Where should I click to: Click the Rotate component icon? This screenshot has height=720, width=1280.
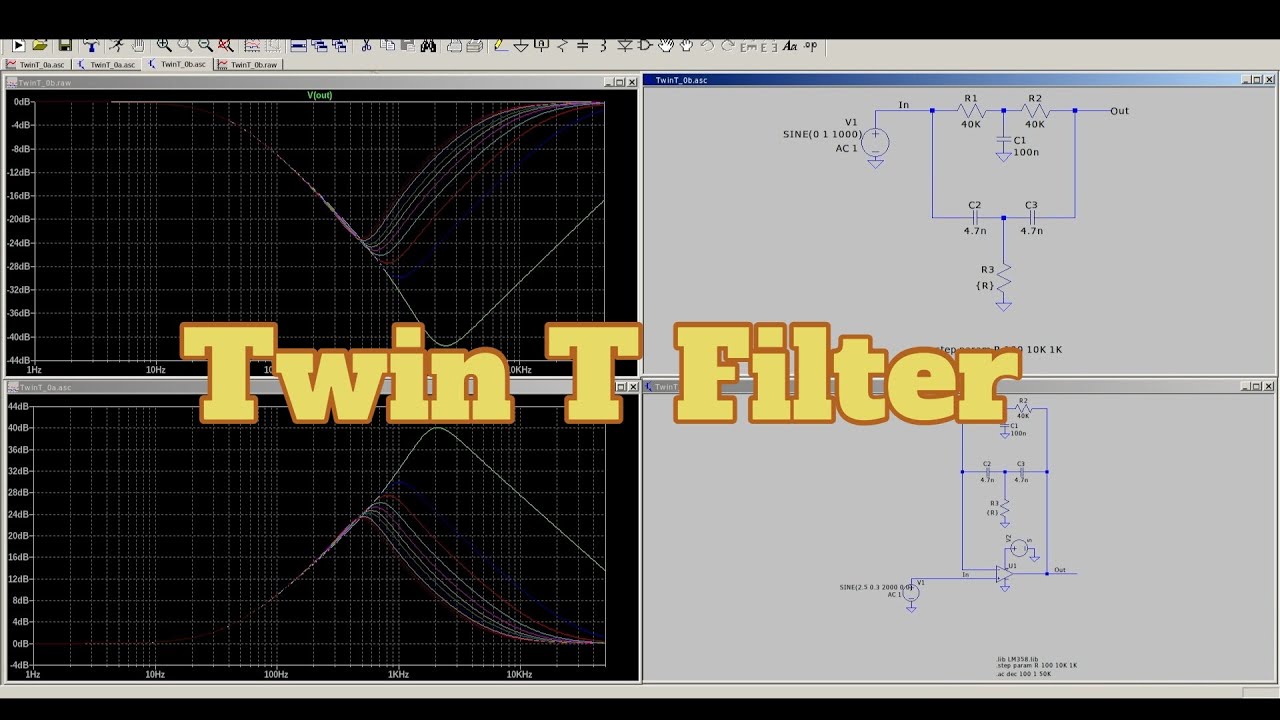pos(749,47)
